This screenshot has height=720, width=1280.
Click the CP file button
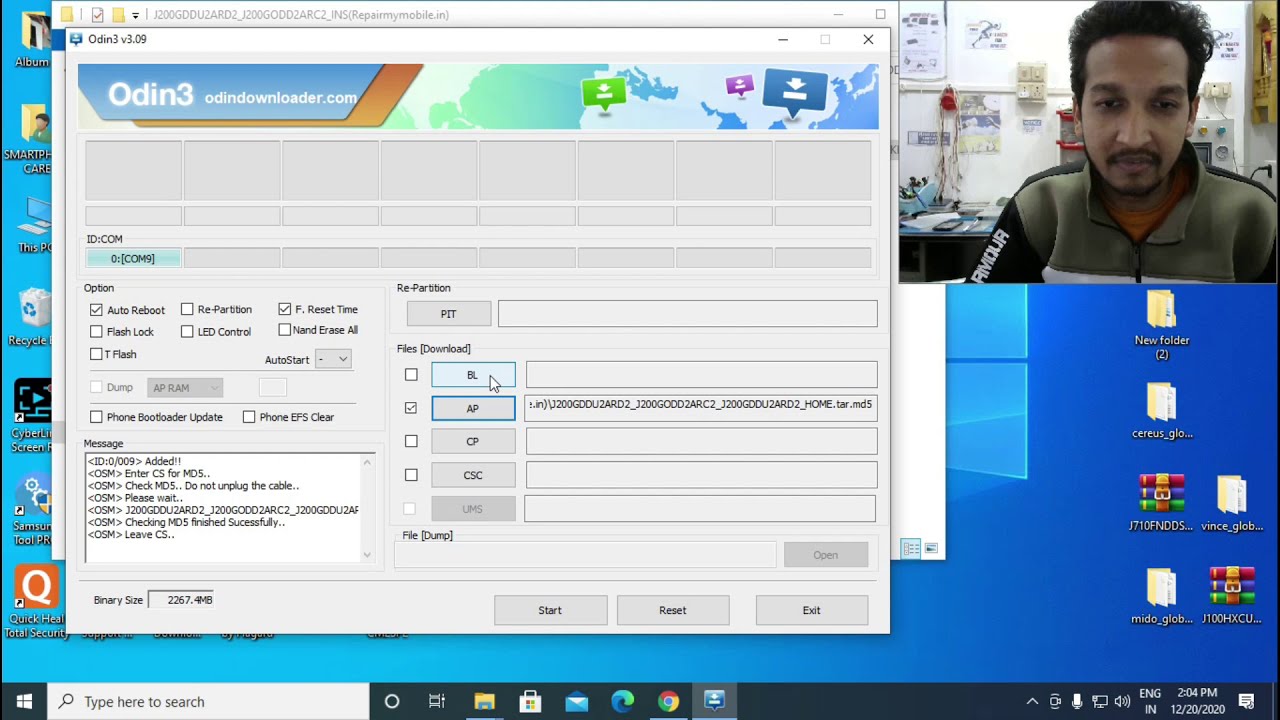click(x=473, y=441)
